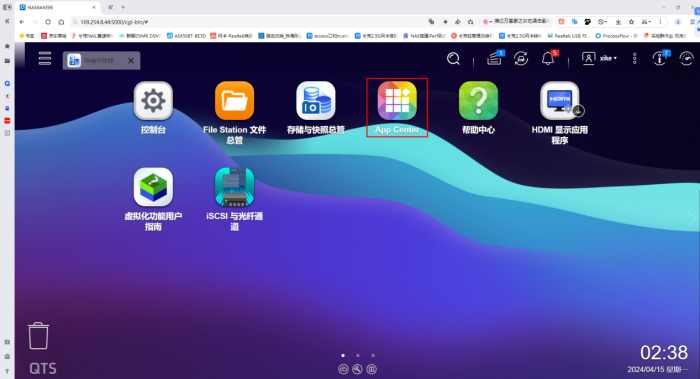Bookmark this page with star icon

coord(471,22)
